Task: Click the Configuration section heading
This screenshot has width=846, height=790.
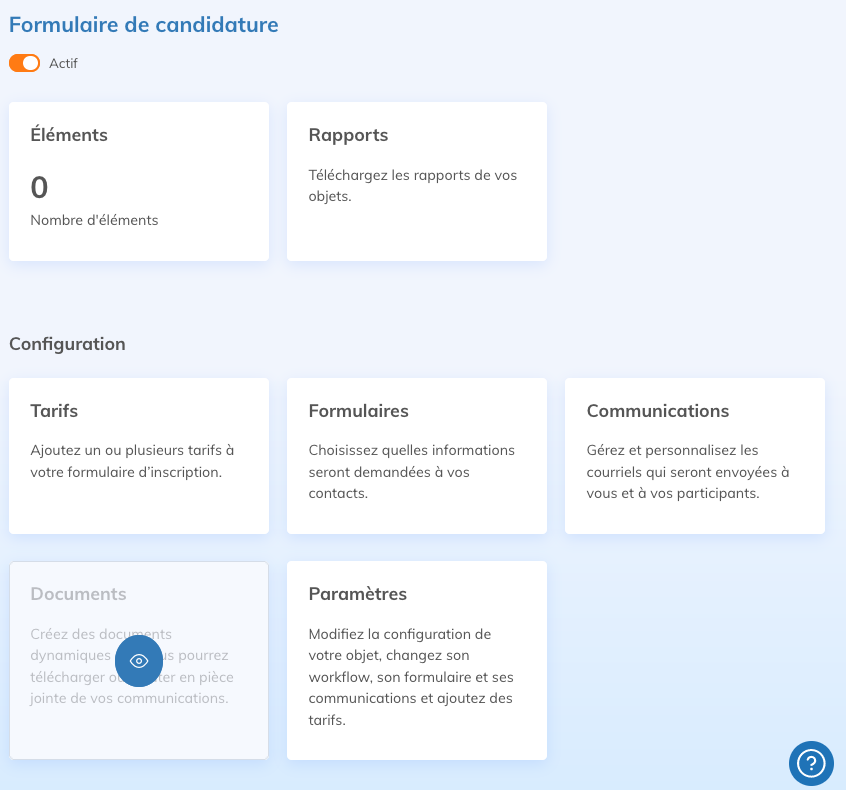Action: [x=67, y=343]
